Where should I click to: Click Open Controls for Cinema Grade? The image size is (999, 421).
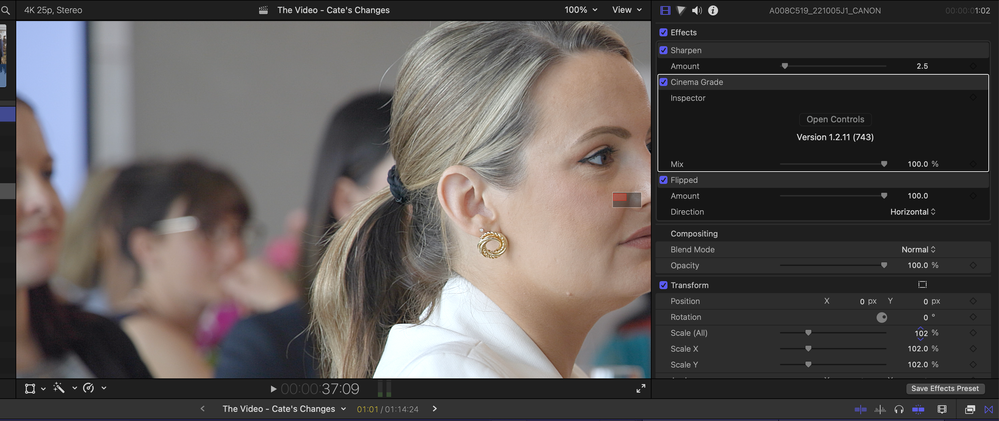[x=834, y=119]
